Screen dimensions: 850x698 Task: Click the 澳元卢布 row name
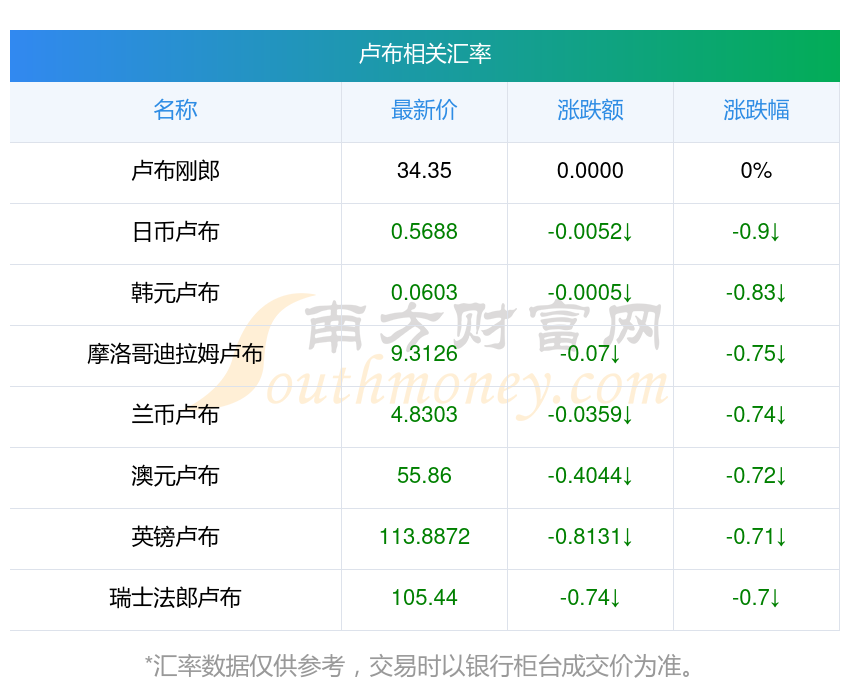[x=175, y=476]
